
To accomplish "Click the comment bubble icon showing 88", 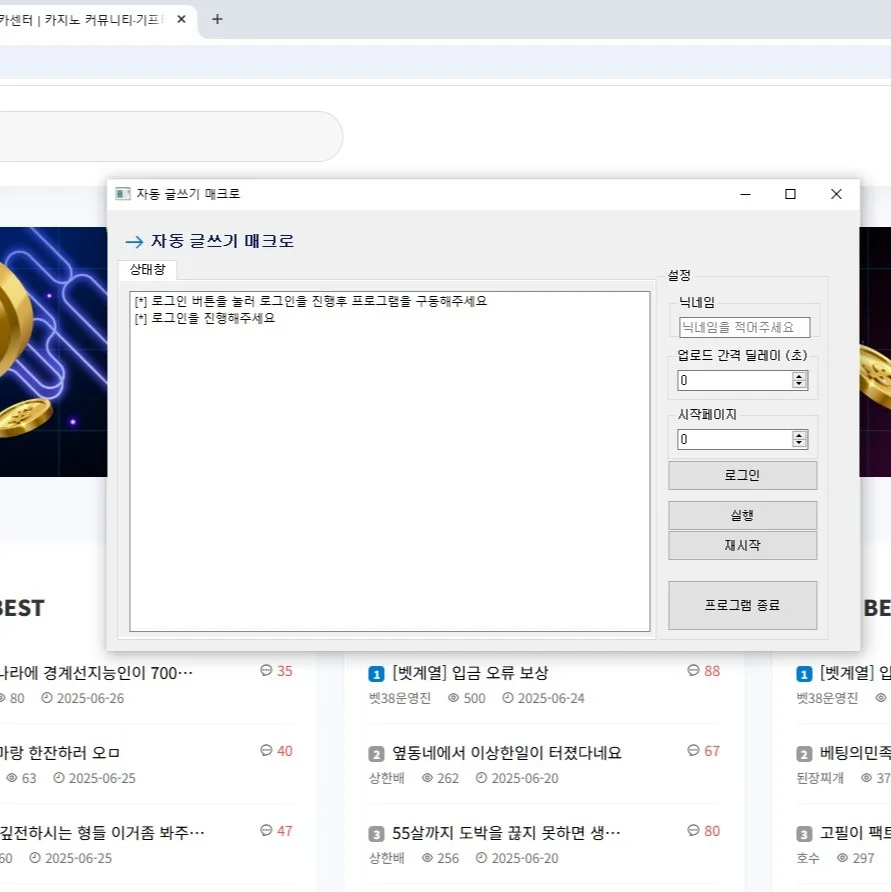I will coord(692,671).
